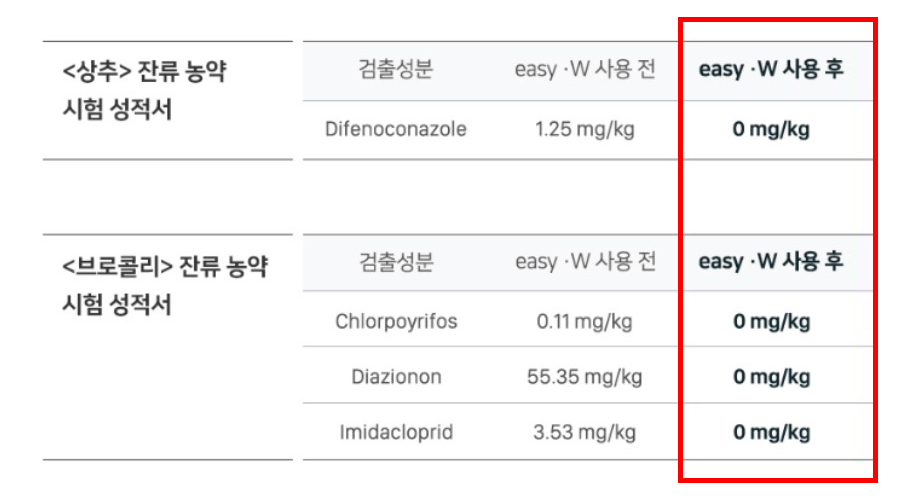This screenshot has width=905, height=500.
Task: Select the broccoli table's 검출성분 header
Action: coord(396,262)
